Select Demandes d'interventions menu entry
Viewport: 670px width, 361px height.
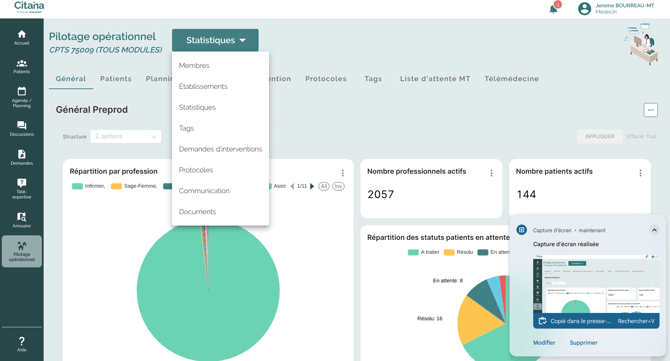pyautogui.click(x=220, y=149)
